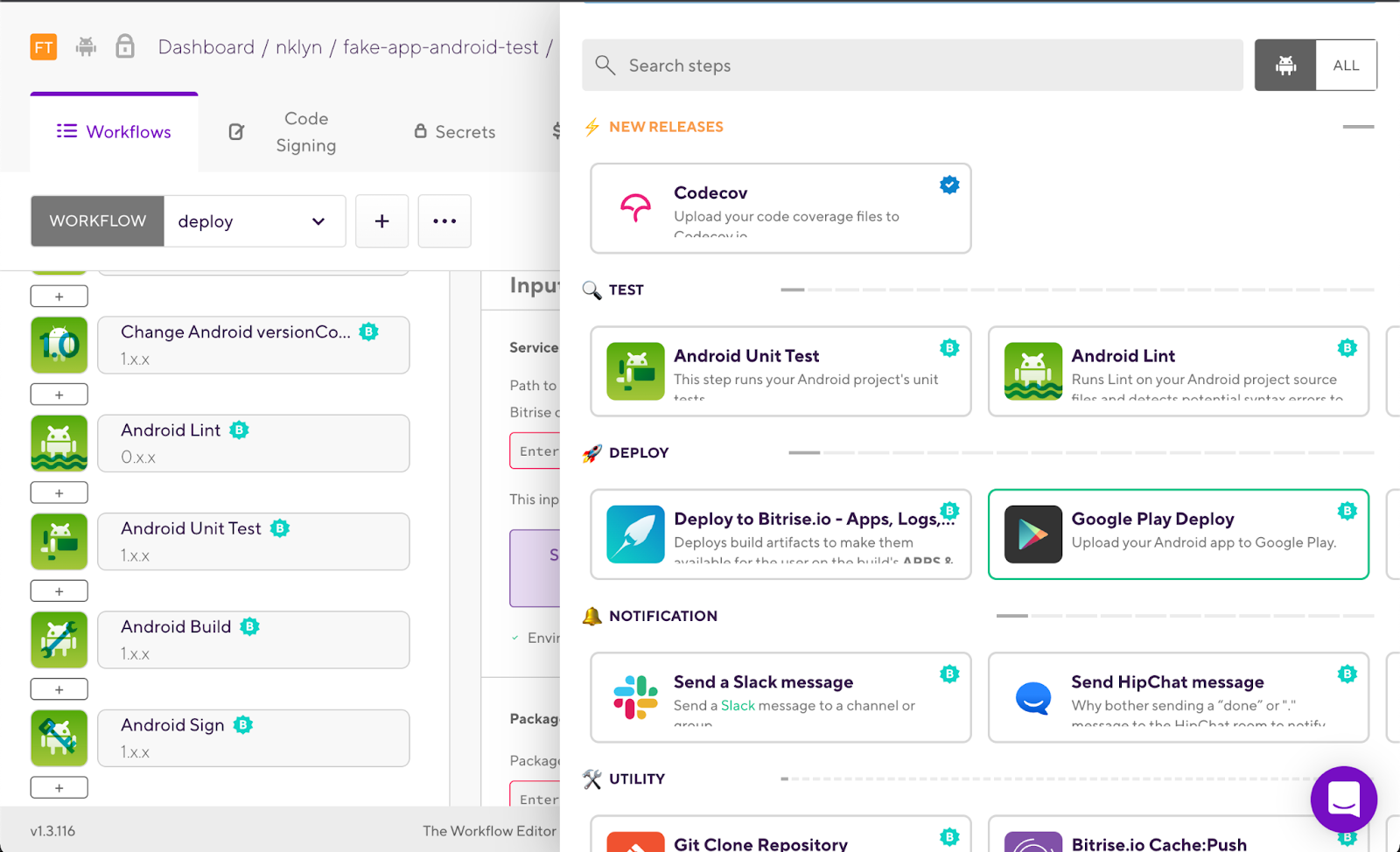Click the WORKFLOW label button
The height and width of the screenshot is (852, 1400).
tap(97, 221)
